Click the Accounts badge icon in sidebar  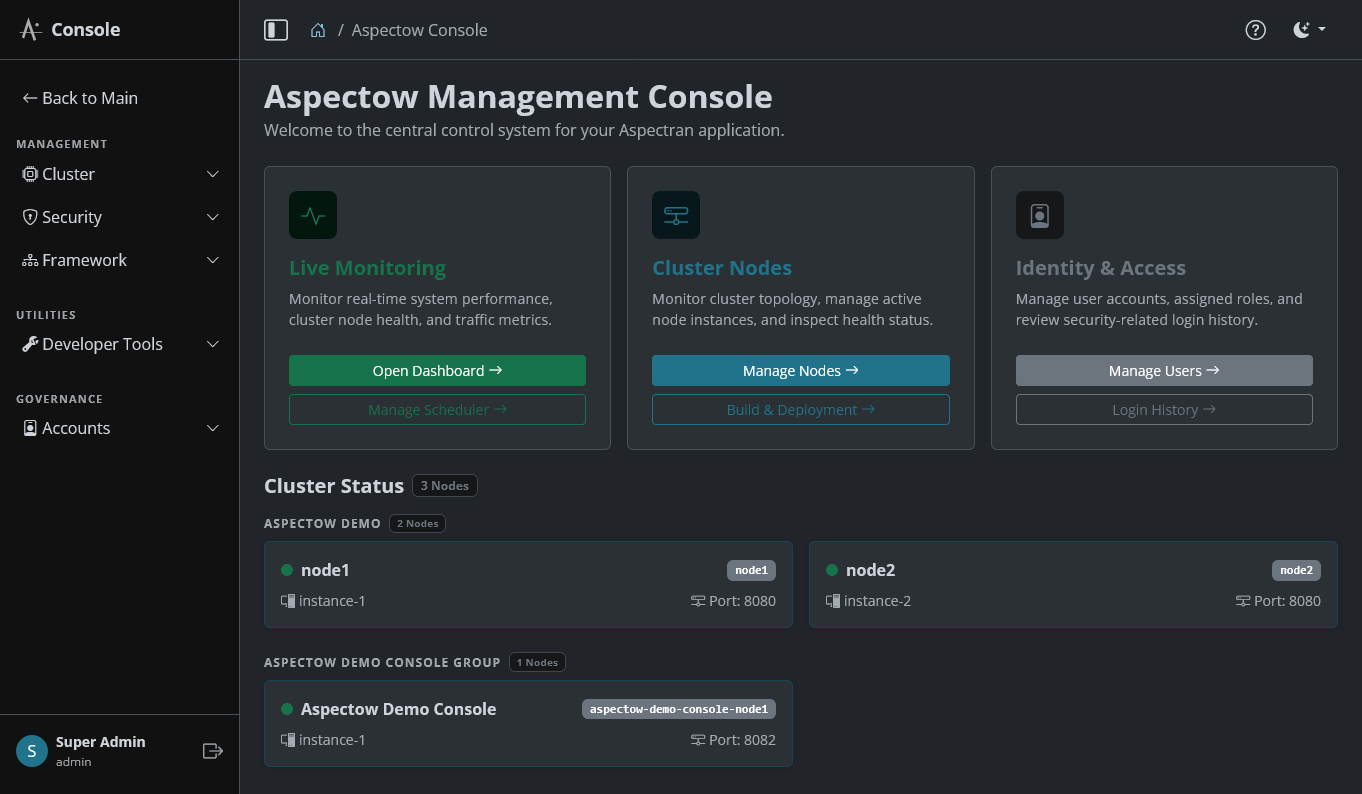pyautogui.click(x=30, y=428)
